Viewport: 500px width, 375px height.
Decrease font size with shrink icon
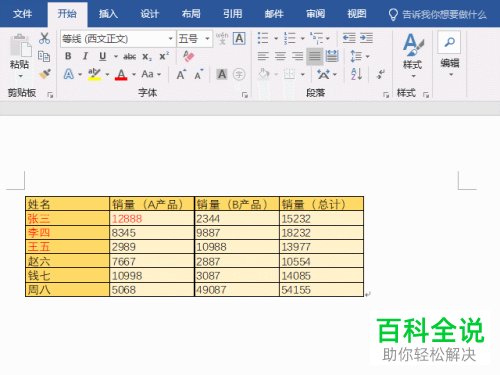coord(199,74)
